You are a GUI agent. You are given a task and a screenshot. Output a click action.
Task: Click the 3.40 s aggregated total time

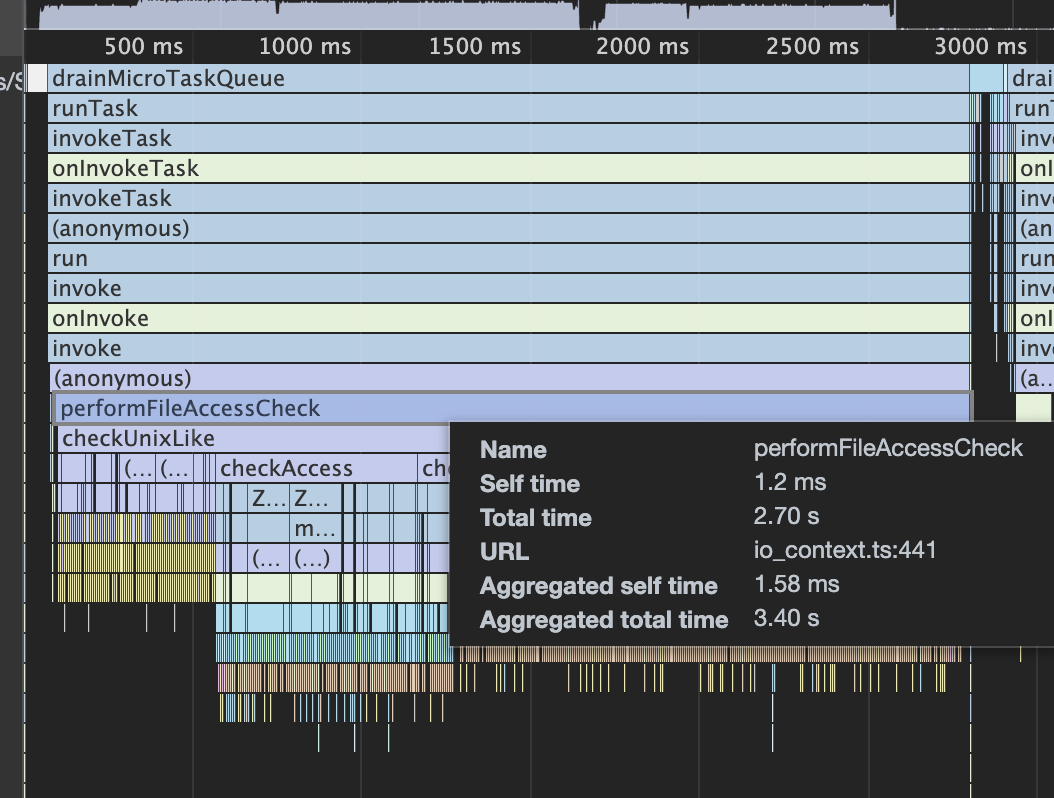[786, 618]
